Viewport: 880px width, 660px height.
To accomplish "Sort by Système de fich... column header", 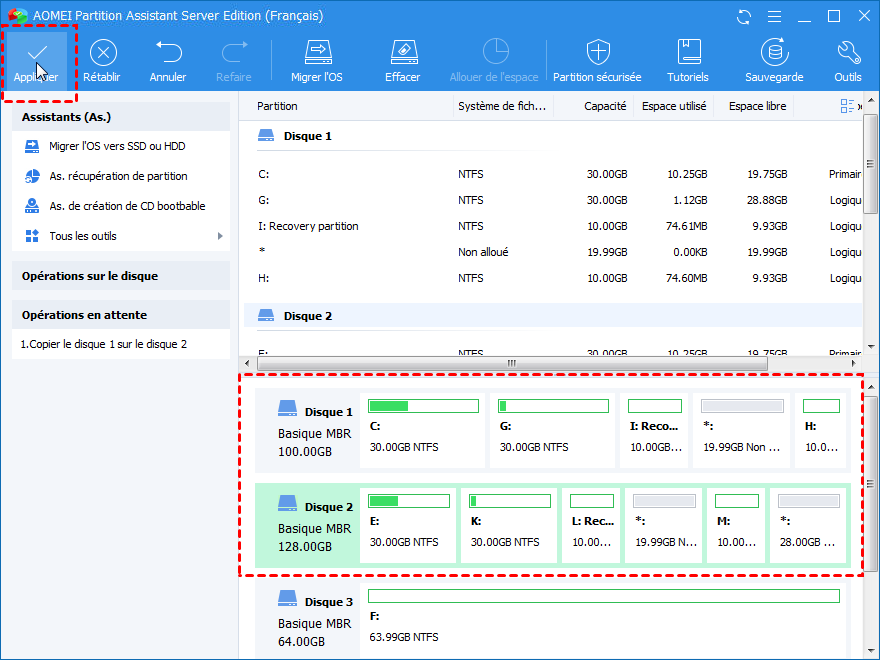I will [x=503, y=106].
